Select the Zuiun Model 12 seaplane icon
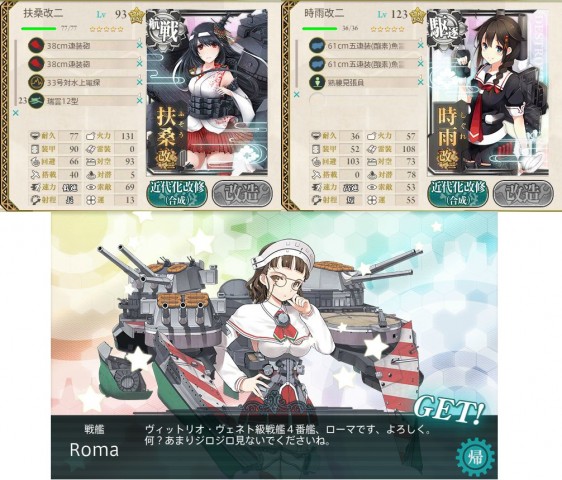Image resolution: width=562 pixels, height=480 pixels. 36,101
